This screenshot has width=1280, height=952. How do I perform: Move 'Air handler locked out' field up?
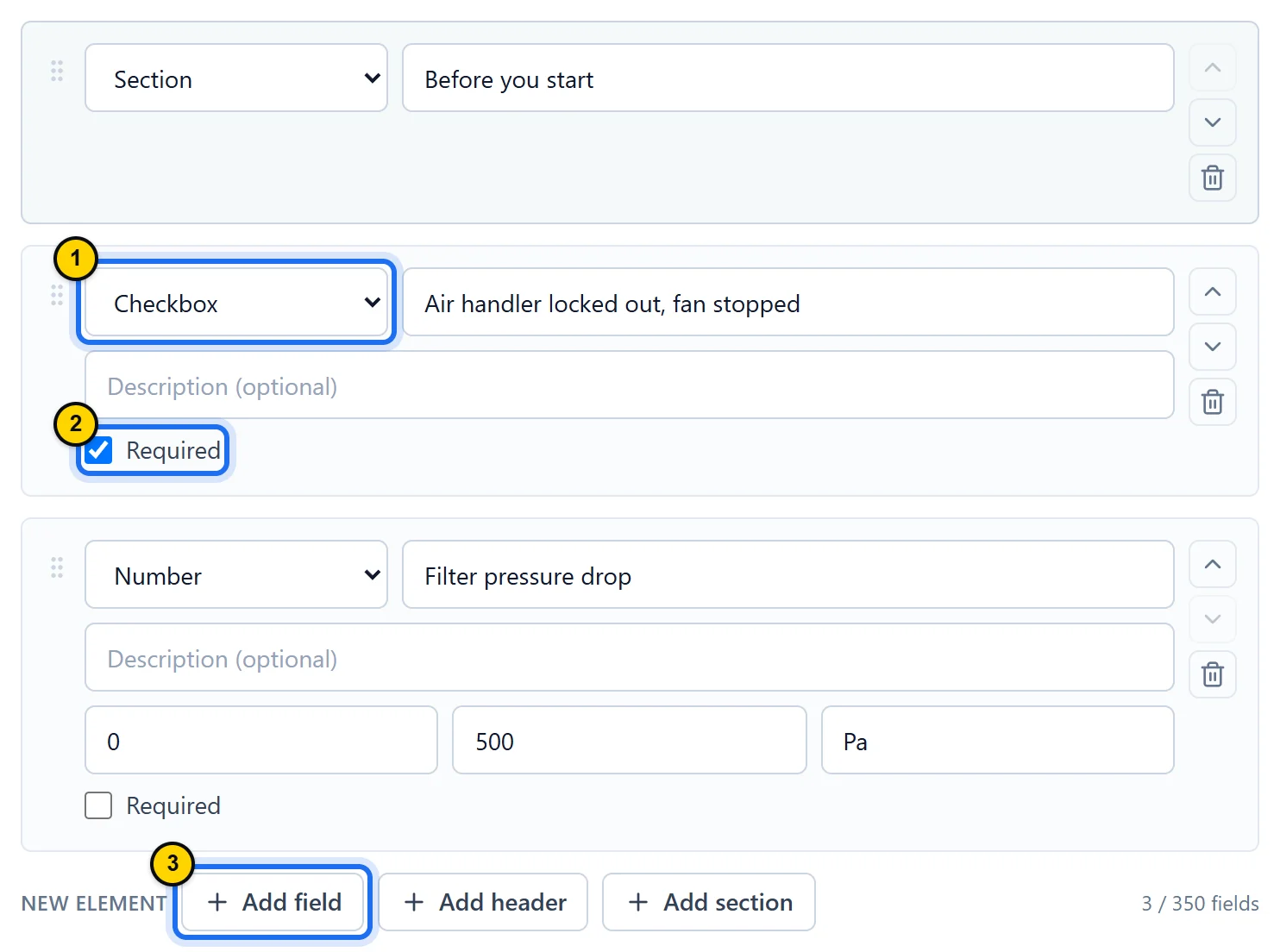point(1212,291)
